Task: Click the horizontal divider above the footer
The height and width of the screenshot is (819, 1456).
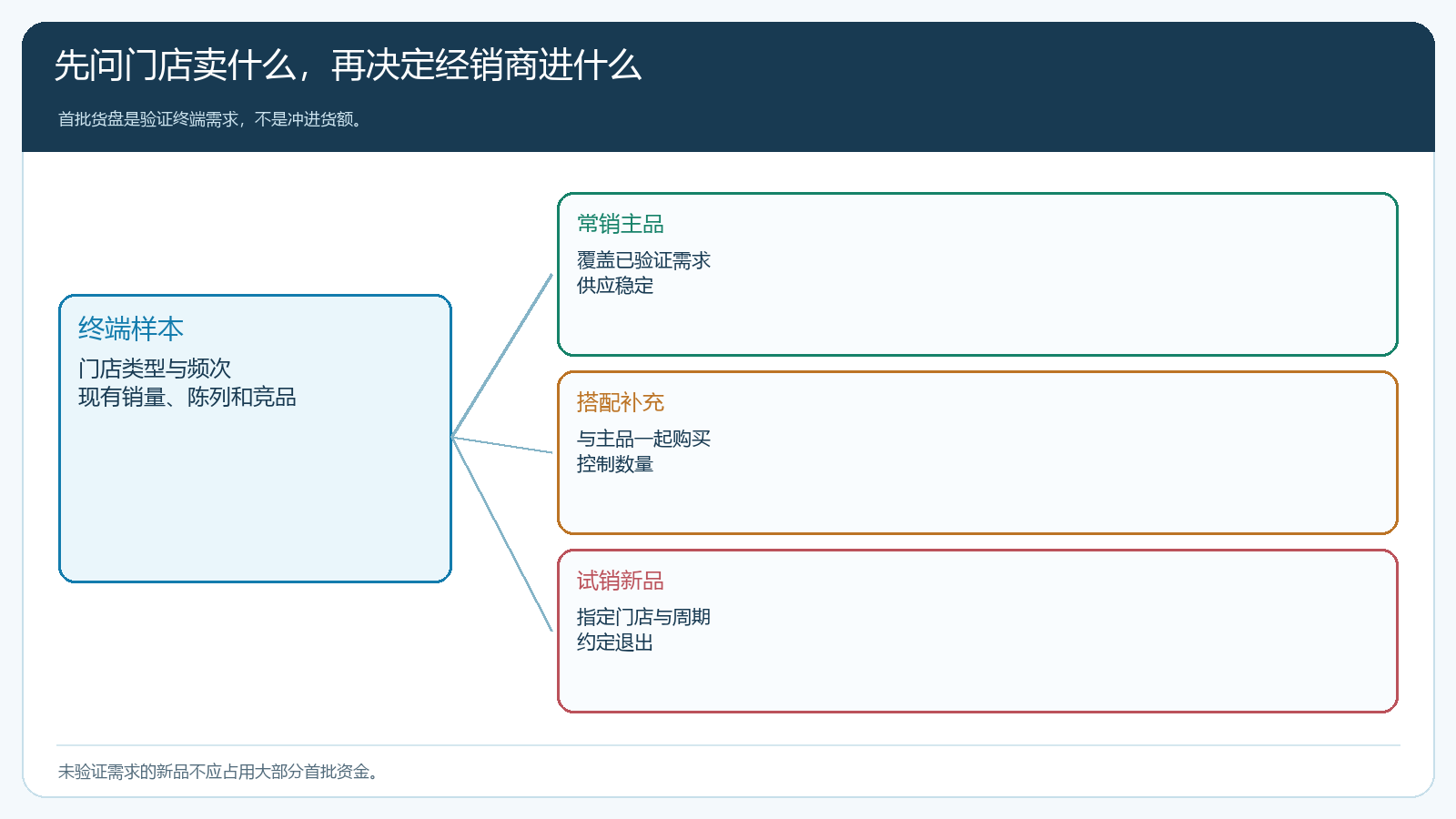Action: [728, 745]
